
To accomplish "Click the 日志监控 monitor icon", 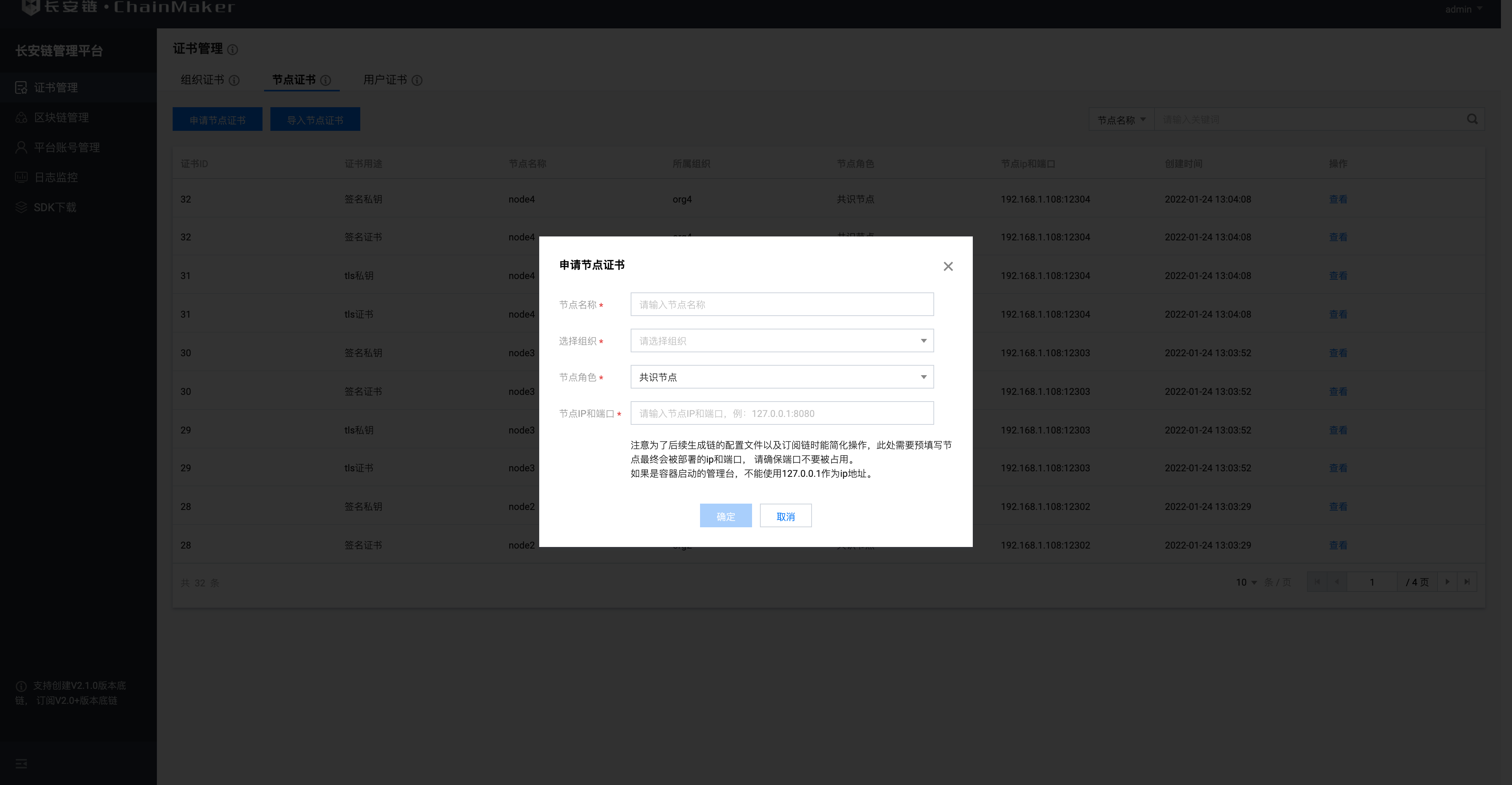I will point(21,177).
